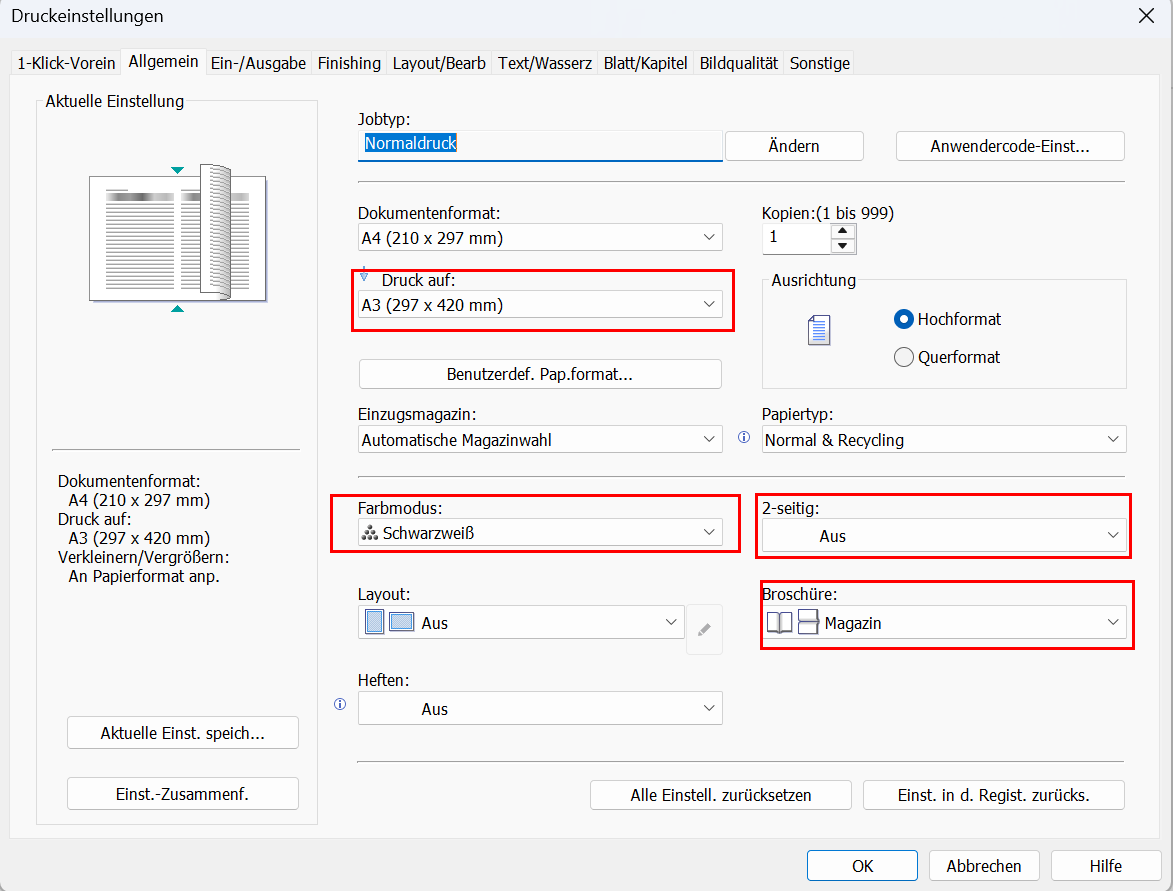Close the Druckeinstellungen dialog
Screen dimensions: 1173x891
pyautogui.click(x=1146, y=16)
